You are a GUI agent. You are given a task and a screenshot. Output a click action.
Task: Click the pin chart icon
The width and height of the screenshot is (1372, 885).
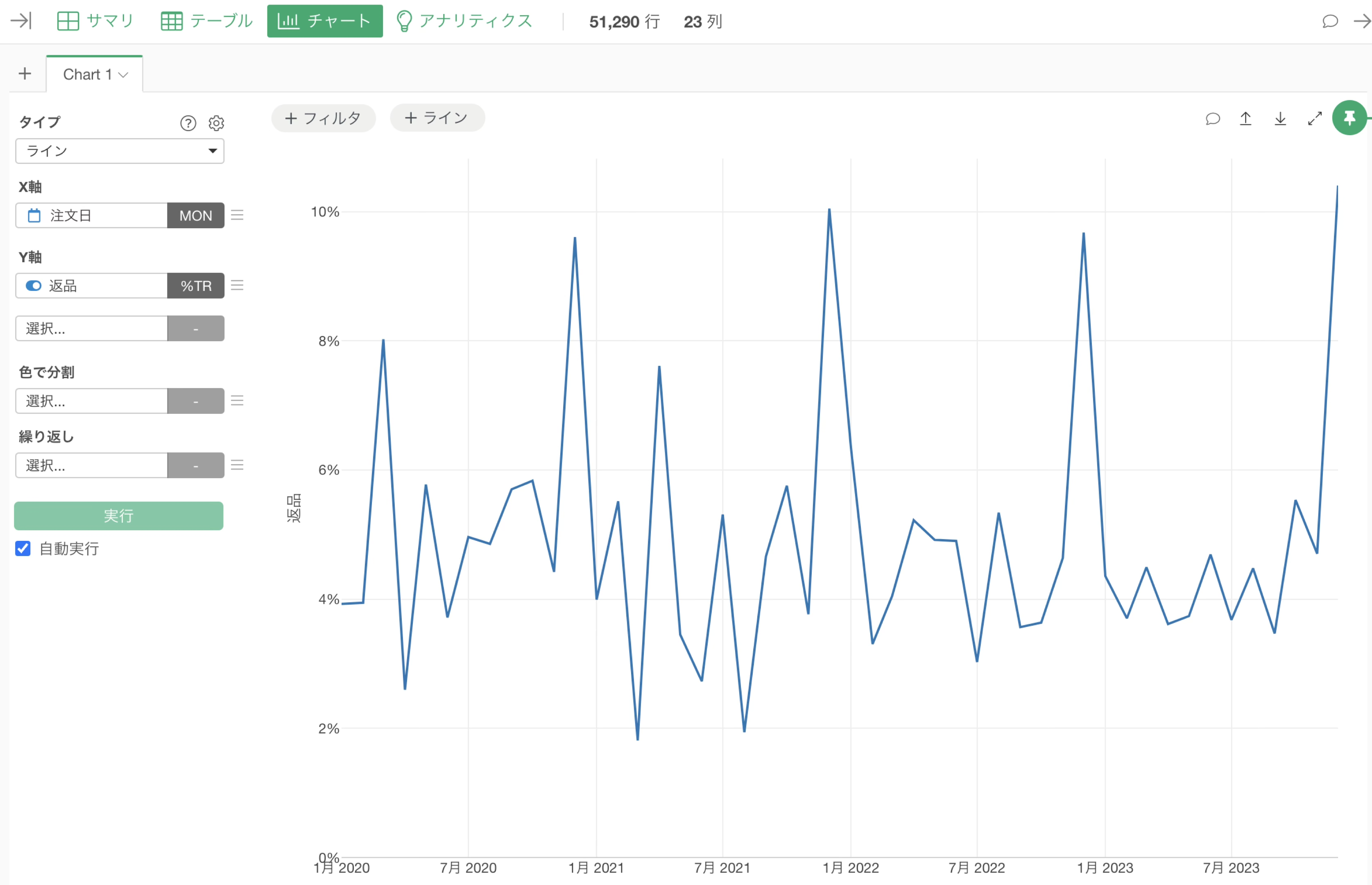pos(1349,118)
